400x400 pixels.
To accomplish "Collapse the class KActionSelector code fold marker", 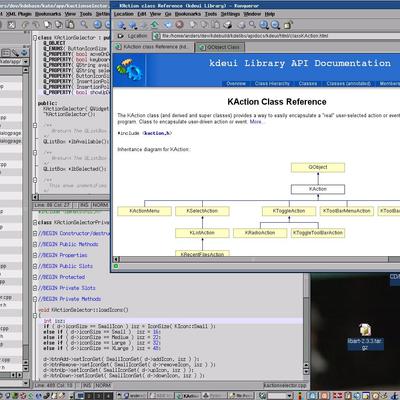I will 35,38.
